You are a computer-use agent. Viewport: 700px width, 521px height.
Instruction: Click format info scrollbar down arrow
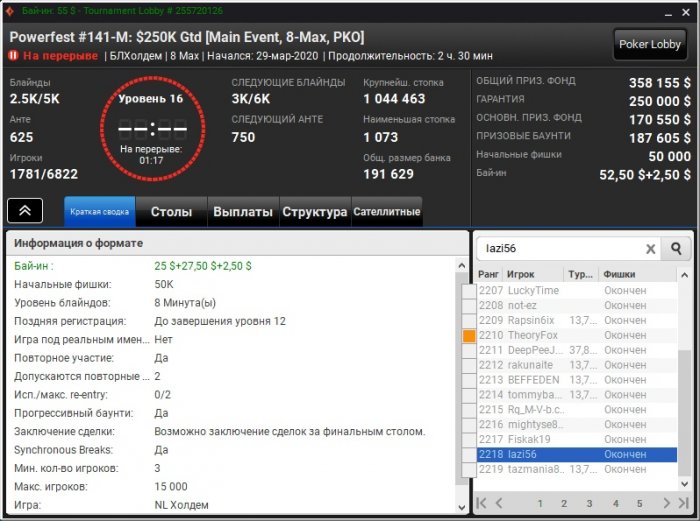point(462,507)
